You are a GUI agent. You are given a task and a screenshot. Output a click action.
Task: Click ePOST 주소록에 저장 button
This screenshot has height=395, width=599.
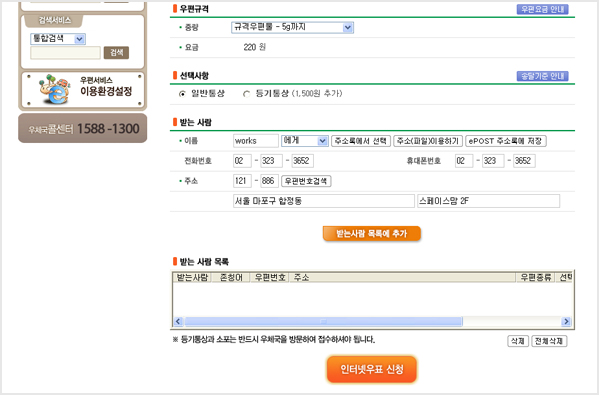[x=506, y=141]
